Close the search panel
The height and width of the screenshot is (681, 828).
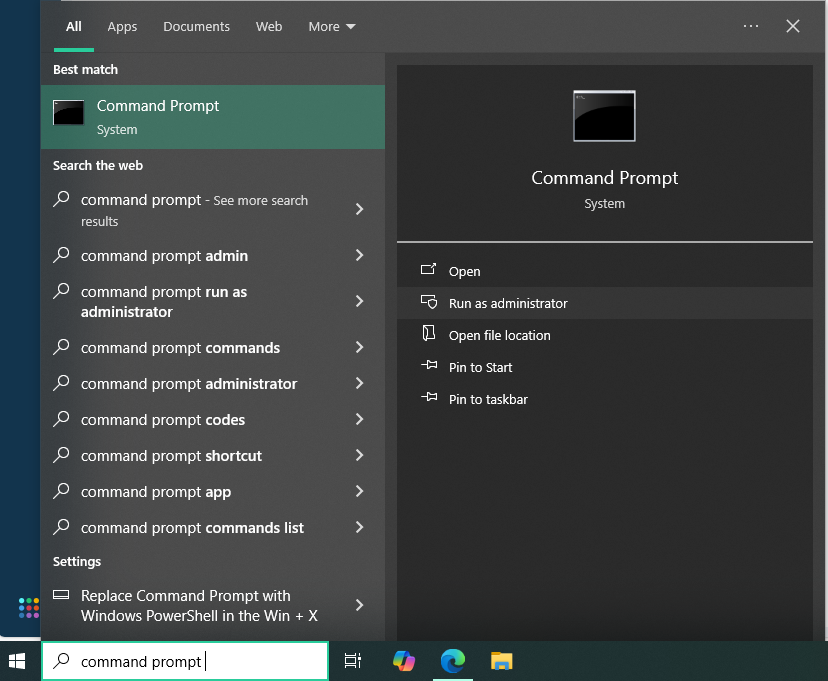[x=793, y=26]
